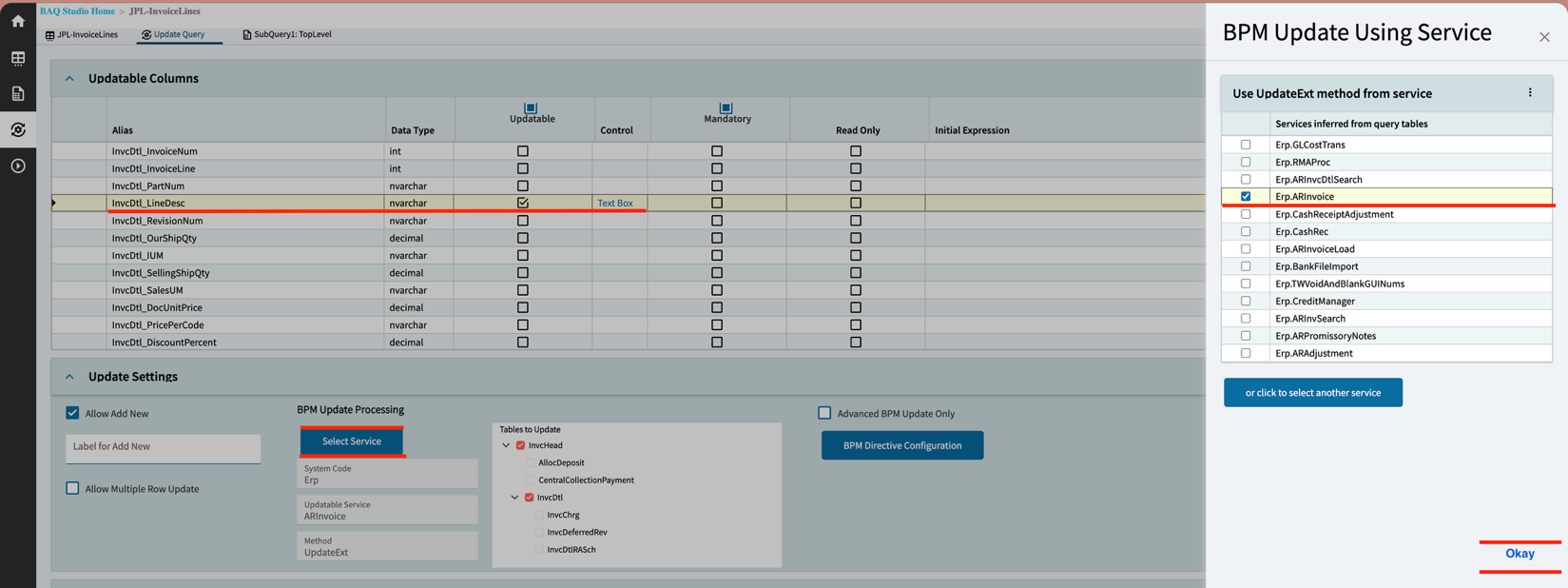The width and height of the screenshot is (1568, 588).
Task: Check Updatable for InvcDtl_SalesUM
Action: 523,290
